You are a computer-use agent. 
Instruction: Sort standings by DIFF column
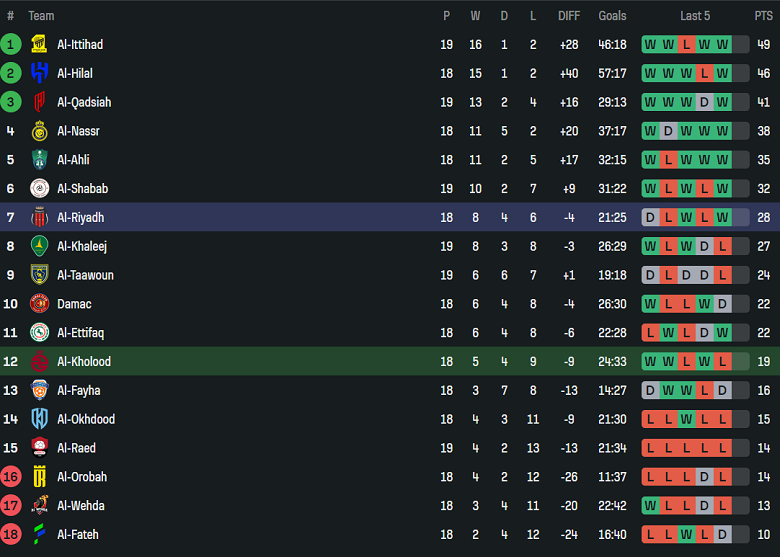(569, 16)
